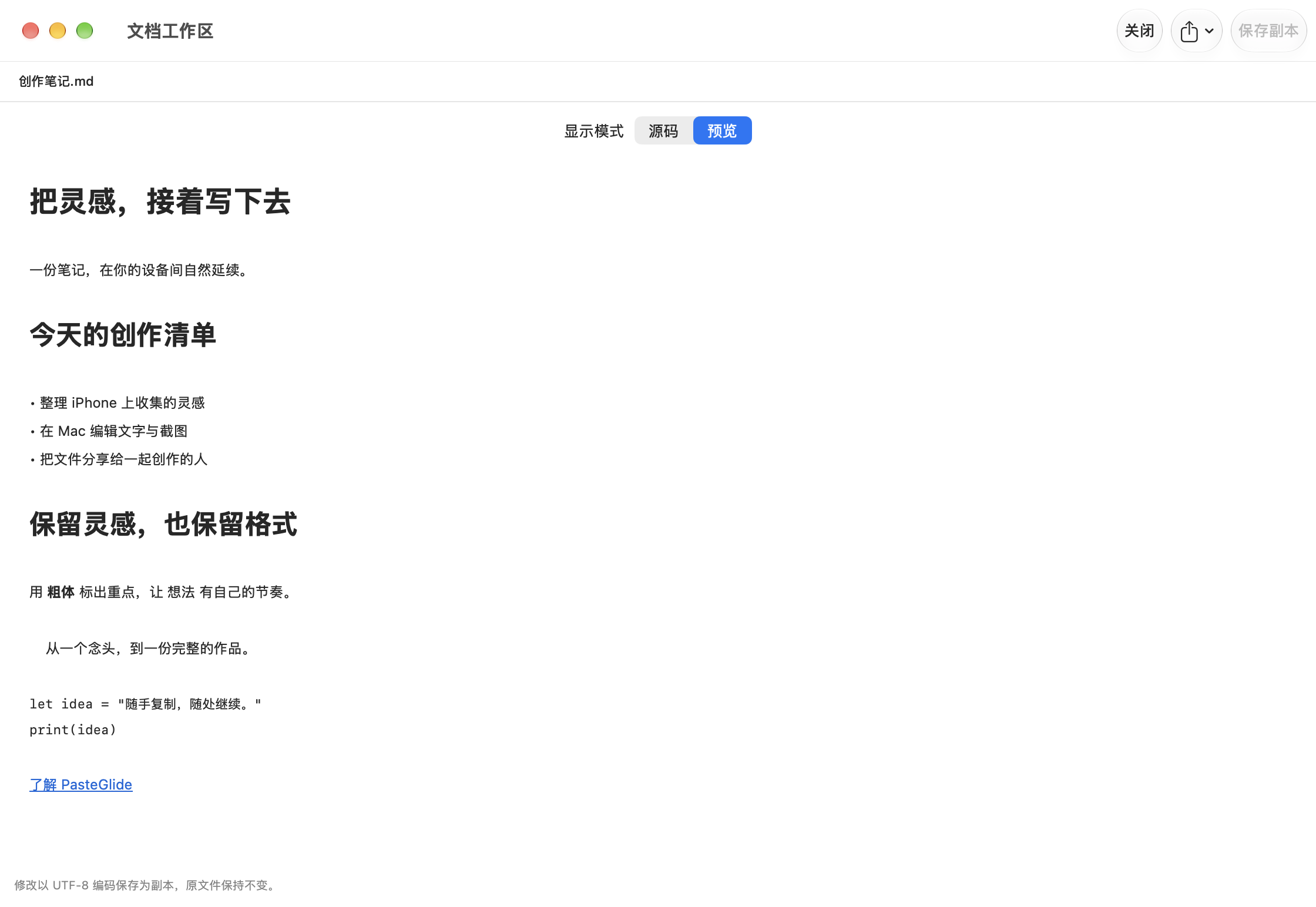Image resolution: width=1316 pixels, height=907 pixels.
Task: Switch display mode to 源码
Action: tap(664, 130)
